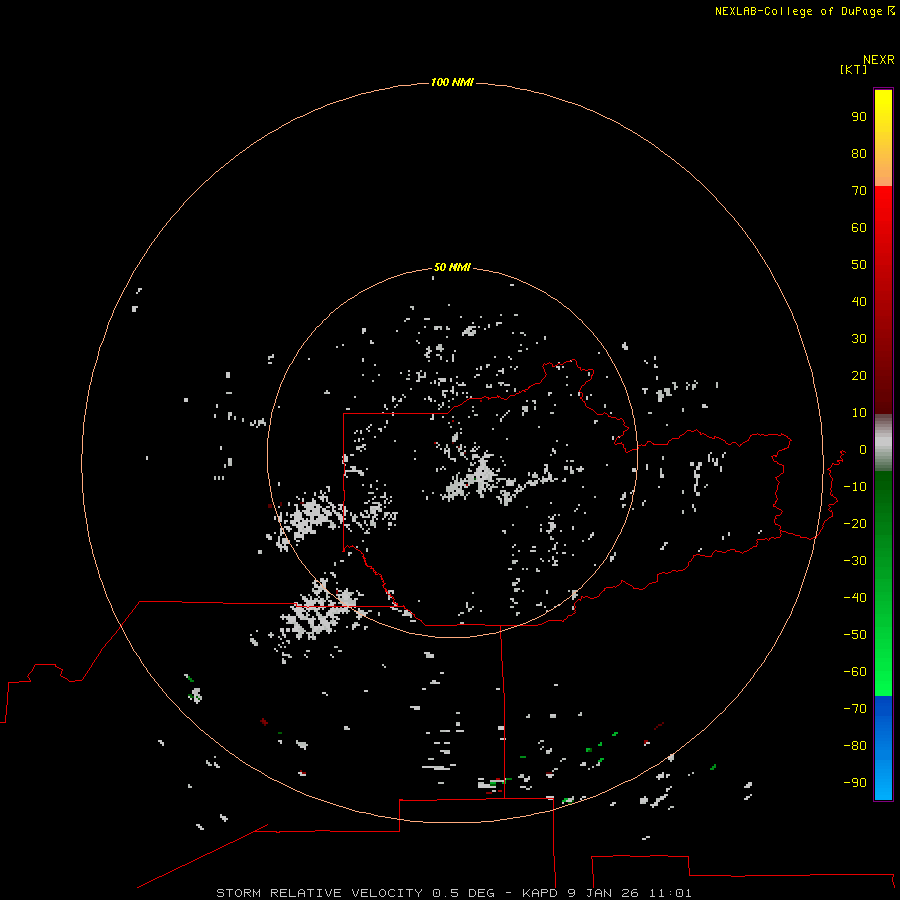
Task: Click the gray zero-velocity segment of color bar
Action: coord(883,443)
